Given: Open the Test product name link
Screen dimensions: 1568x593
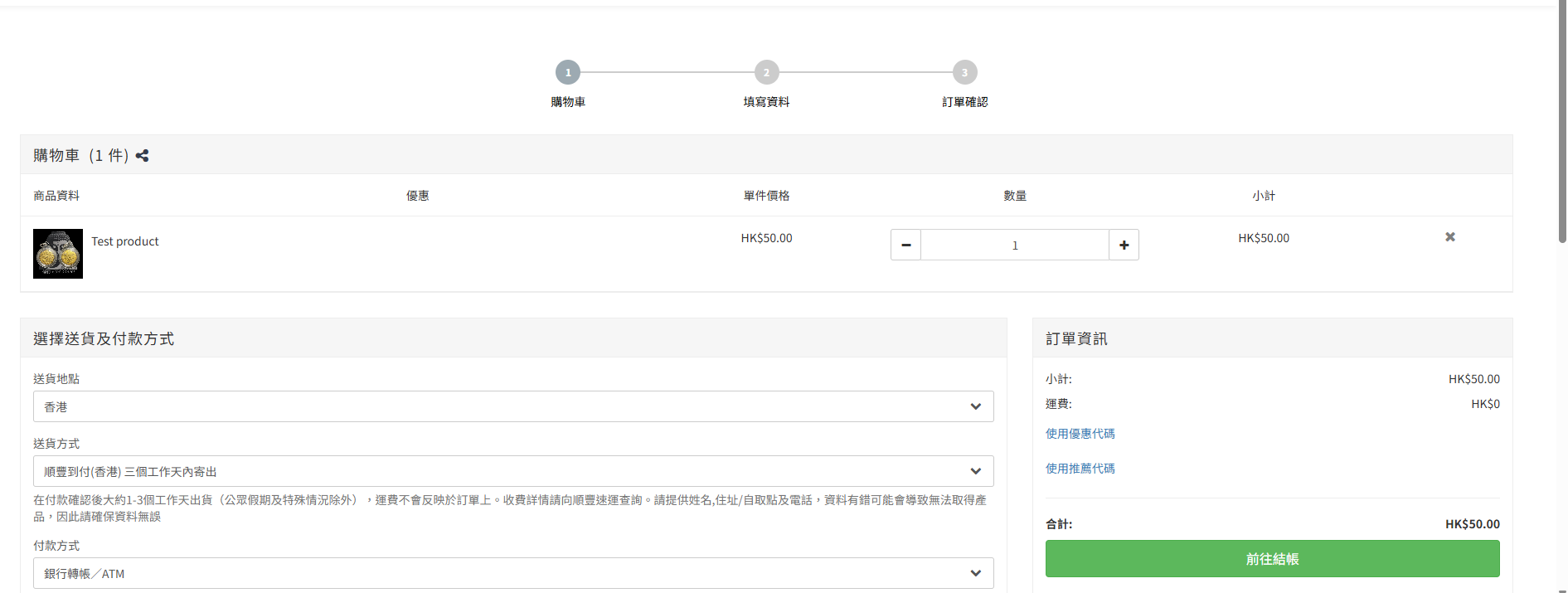Looking at the screenshot, I should 124,241.
